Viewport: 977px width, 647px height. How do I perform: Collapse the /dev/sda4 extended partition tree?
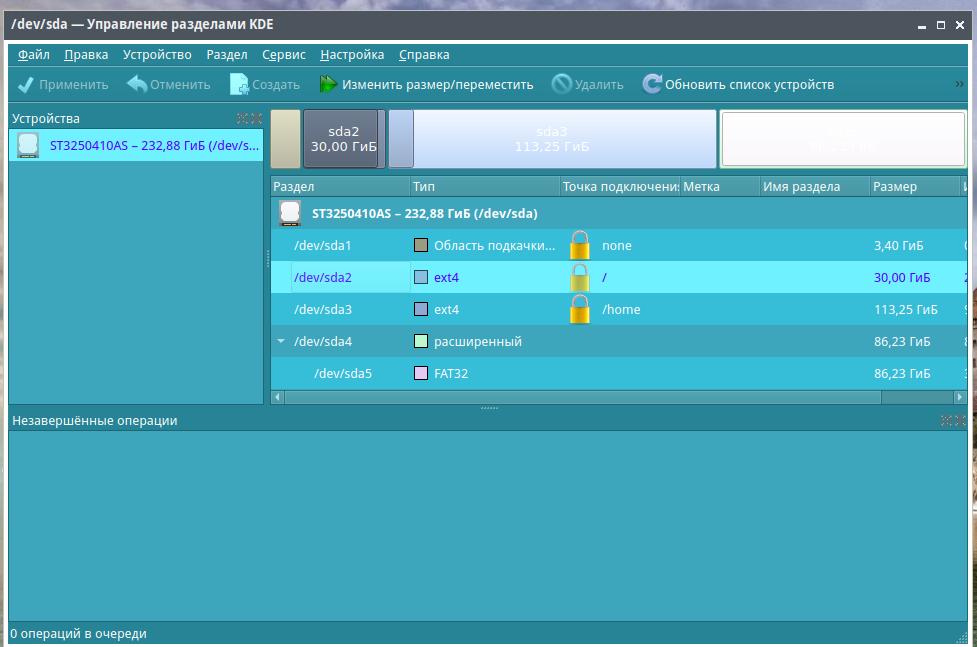point(281,341)
